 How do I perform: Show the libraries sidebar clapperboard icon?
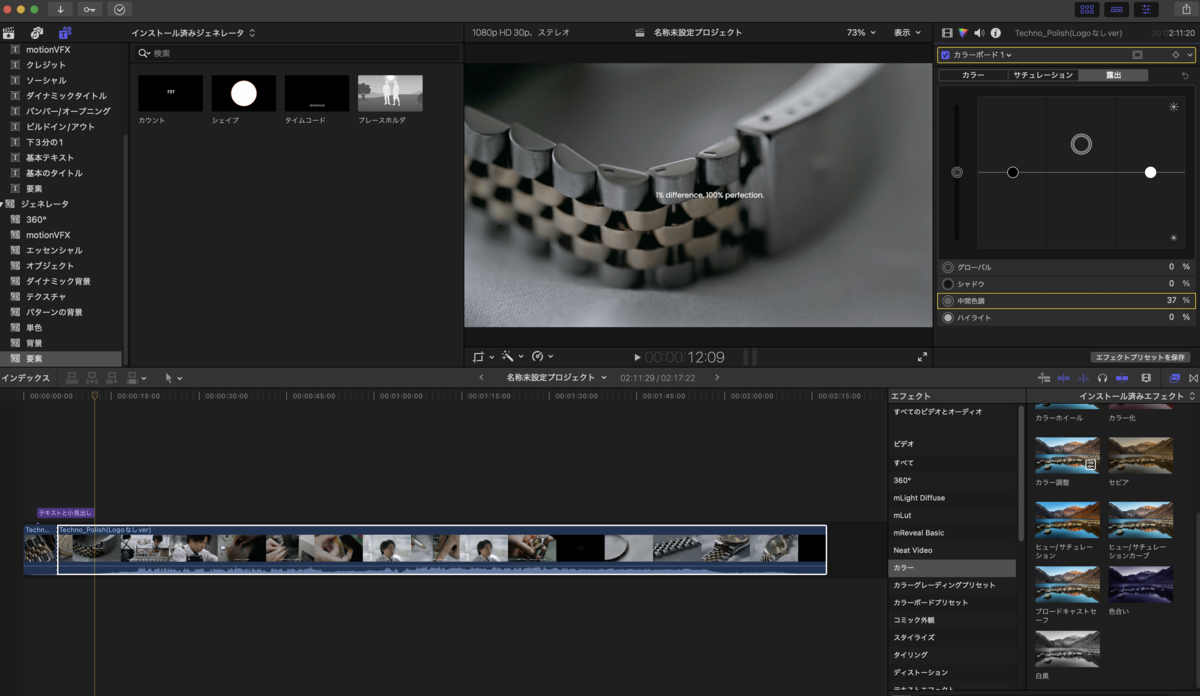pos(10,33)
